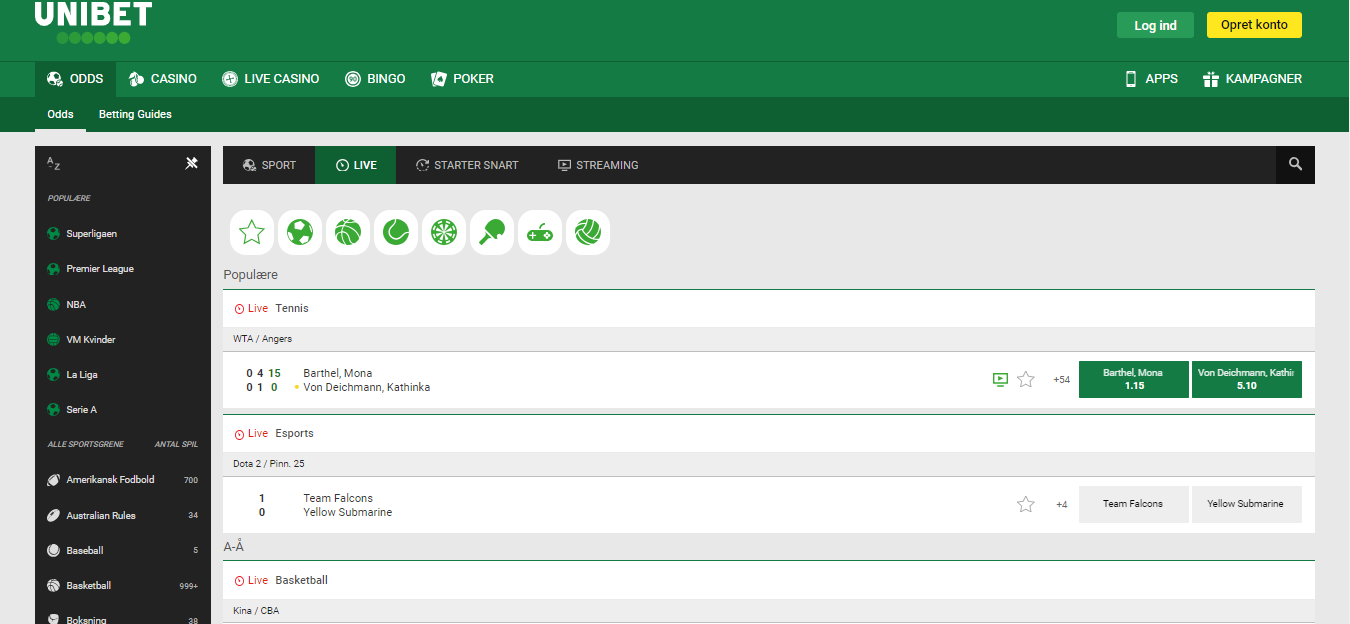1350x624 pixels.
Task: Collapse the Live Esports section header
Action: click(768, 434)
